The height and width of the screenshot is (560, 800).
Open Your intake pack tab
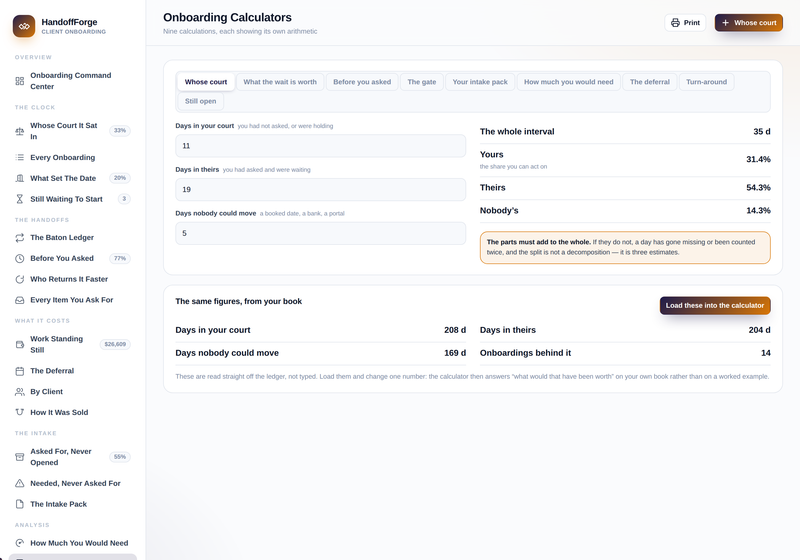(480, 82)
